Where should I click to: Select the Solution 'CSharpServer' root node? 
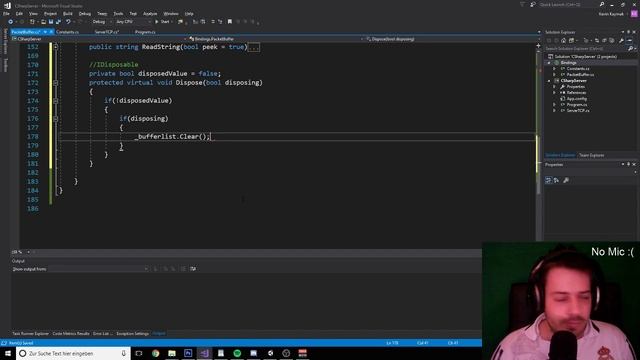tap(585, 57)
